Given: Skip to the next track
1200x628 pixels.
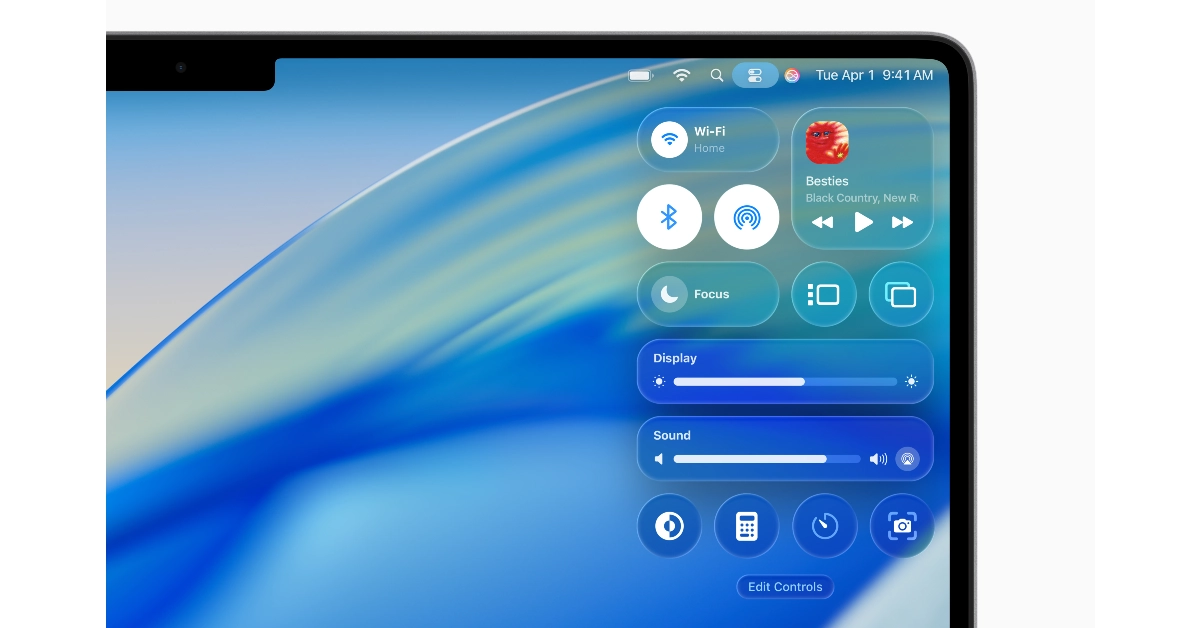Looking at the screenshot, I should pos(902,222).
